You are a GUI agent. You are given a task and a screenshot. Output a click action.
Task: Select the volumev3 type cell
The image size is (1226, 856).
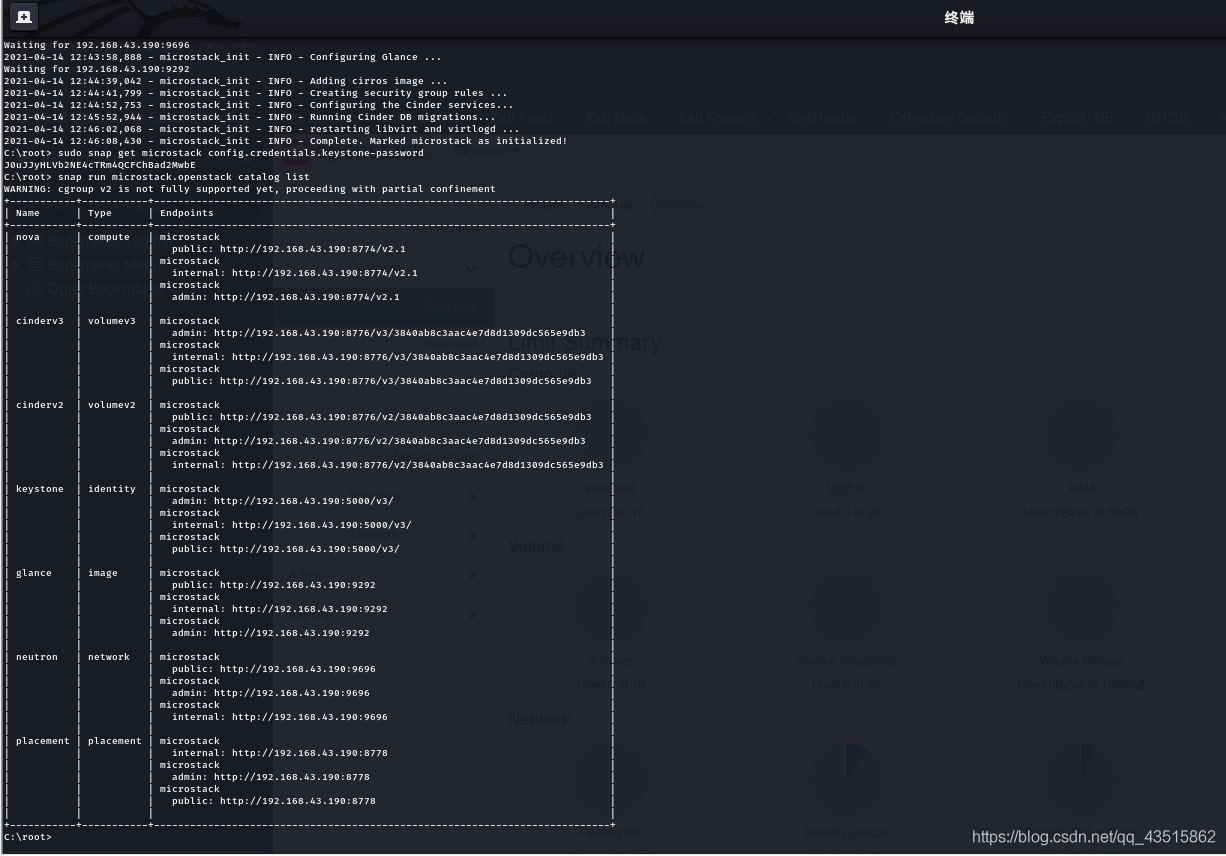coord(112,321)
